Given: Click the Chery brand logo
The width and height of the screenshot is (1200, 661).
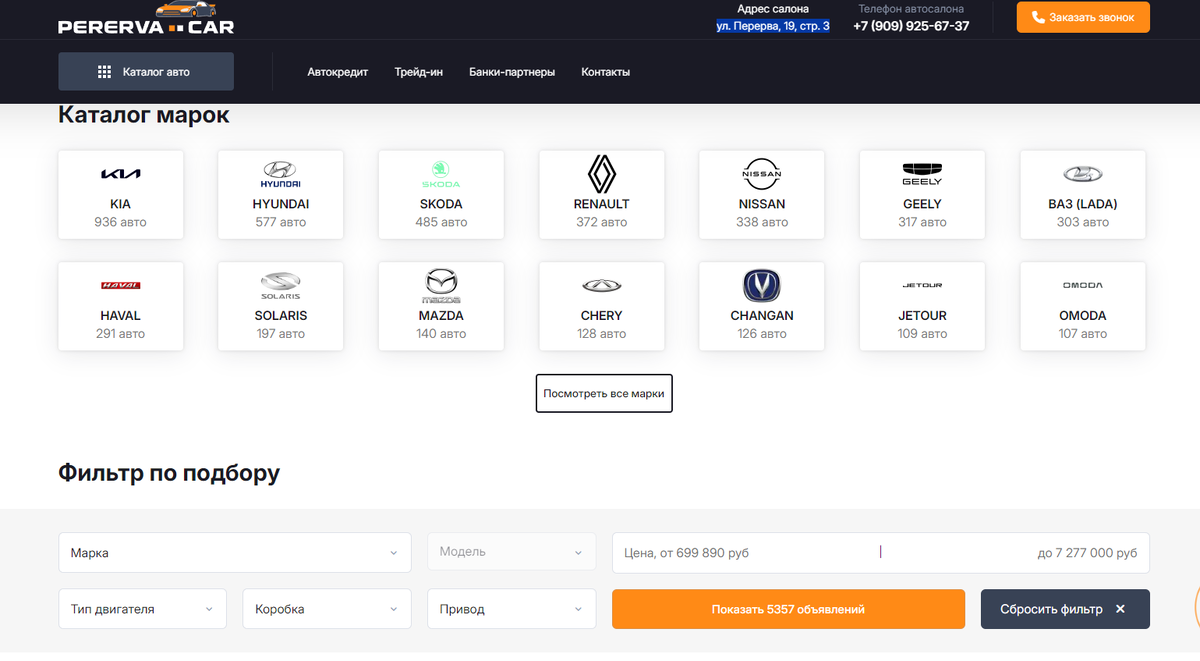Looking at the screenshot, I should pos(601,286).
